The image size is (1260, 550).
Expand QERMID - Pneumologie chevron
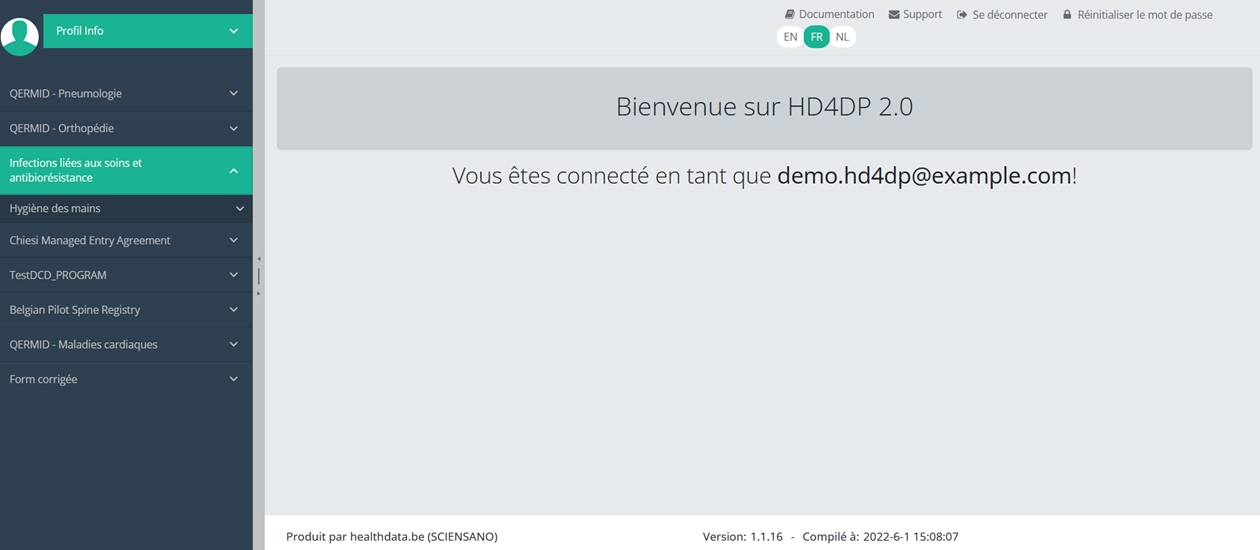pos(234,94)
